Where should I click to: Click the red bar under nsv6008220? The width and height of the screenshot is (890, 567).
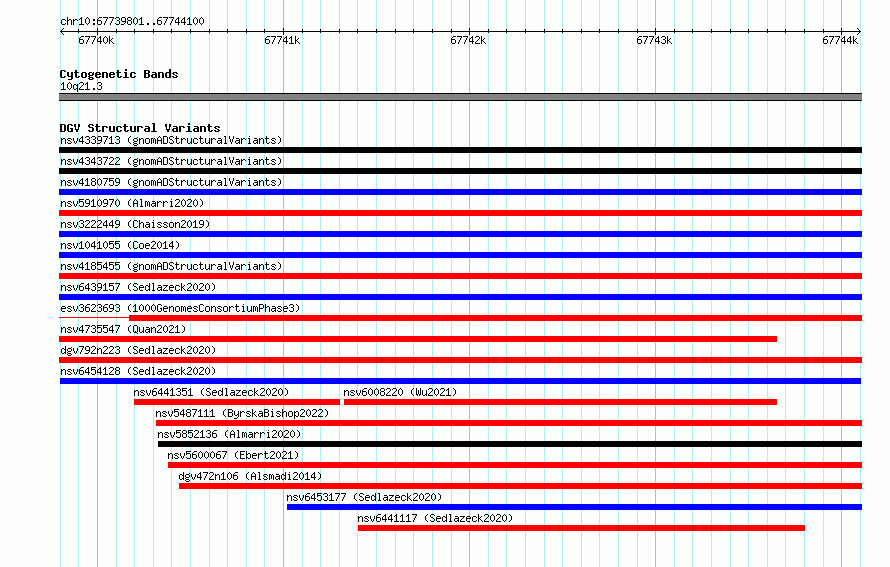tap(560, 402)
